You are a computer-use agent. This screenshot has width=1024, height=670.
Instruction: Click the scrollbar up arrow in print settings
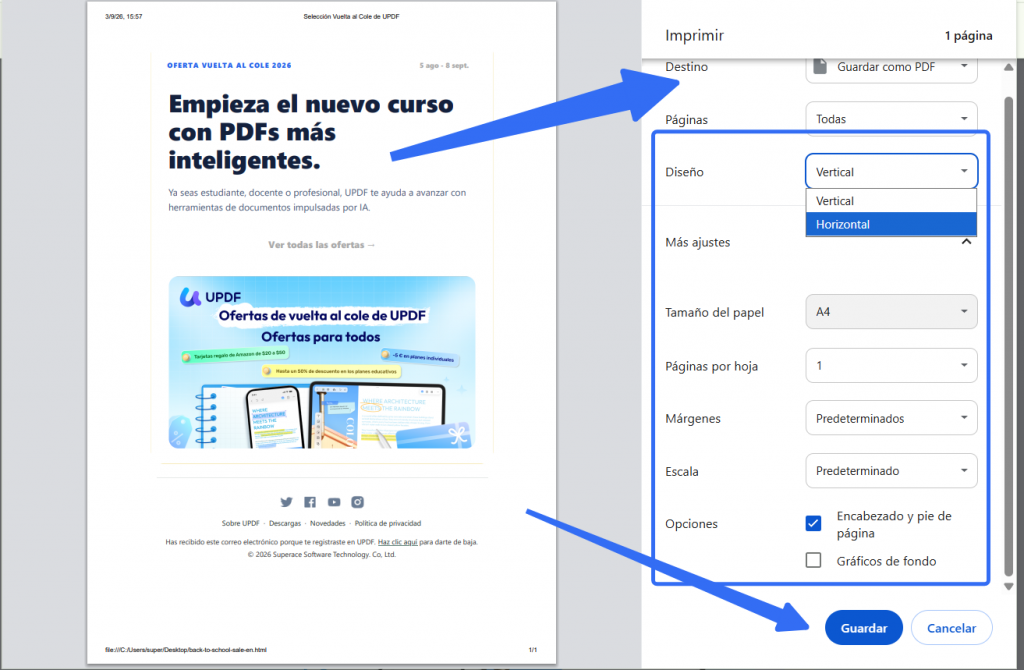(1009, 67)
